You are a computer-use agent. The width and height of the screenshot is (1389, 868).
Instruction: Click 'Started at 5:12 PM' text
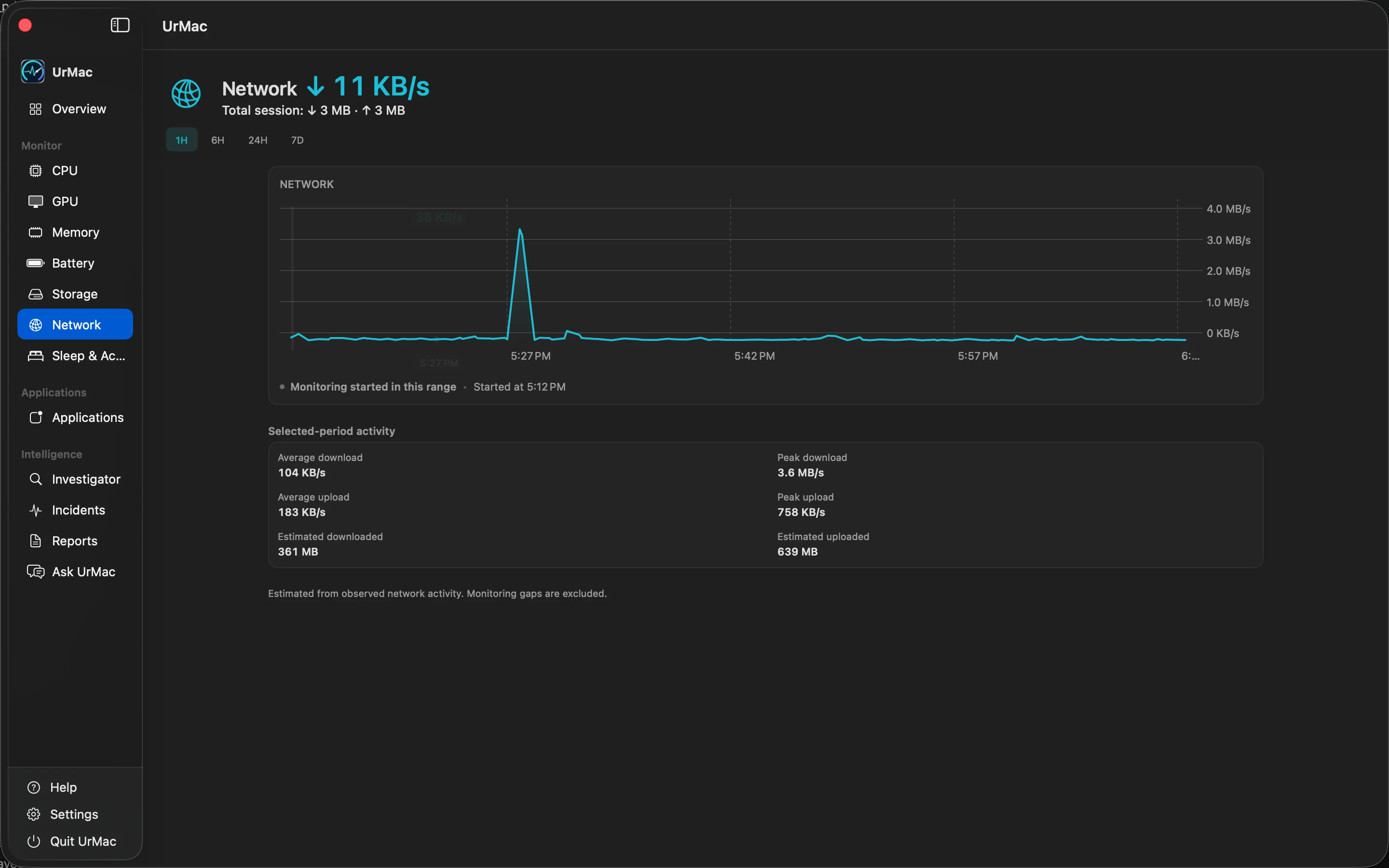[x=519, y=387]
